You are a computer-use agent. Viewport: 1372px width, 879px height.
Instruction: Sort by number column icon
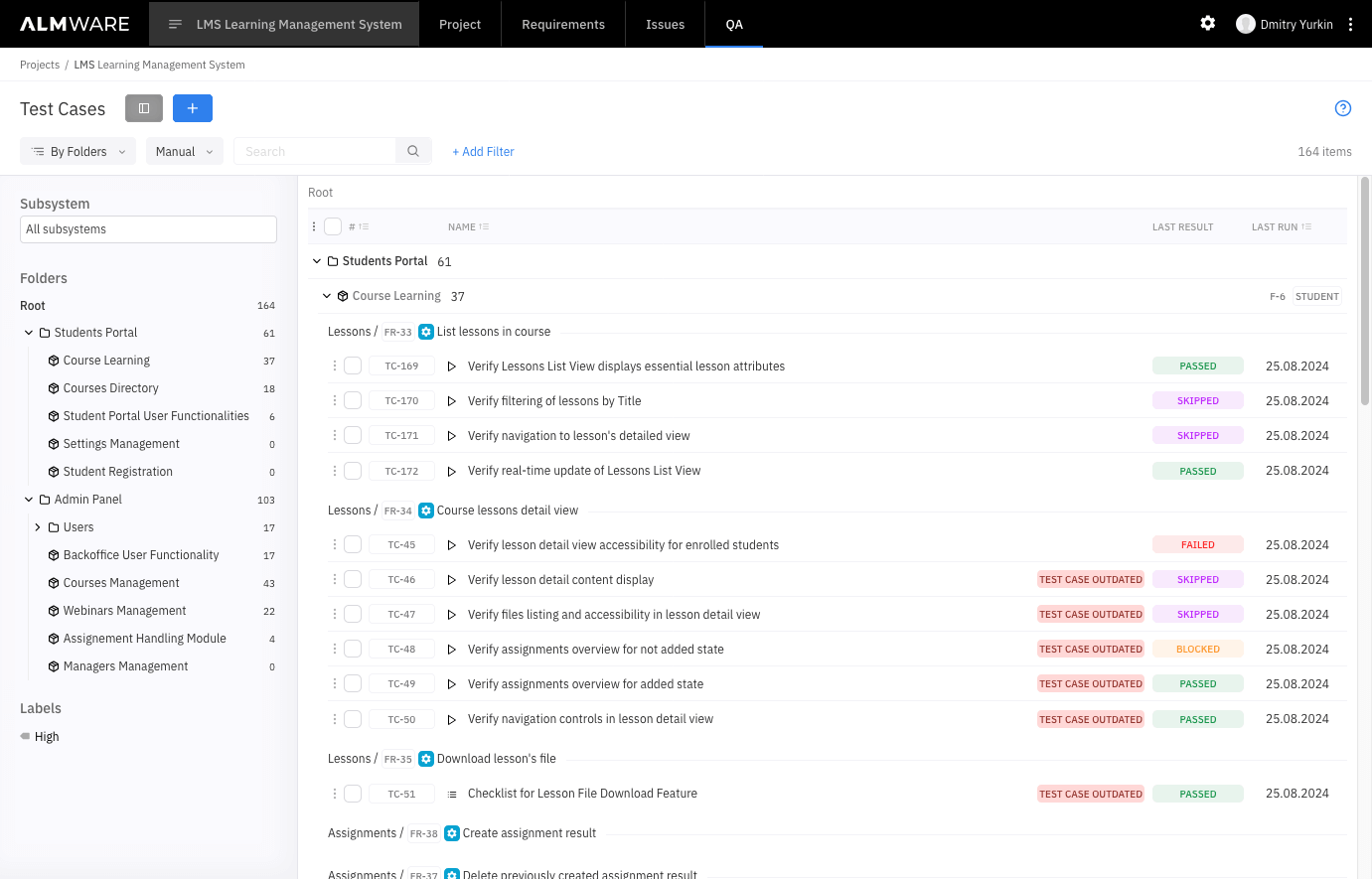pos(364,226)
